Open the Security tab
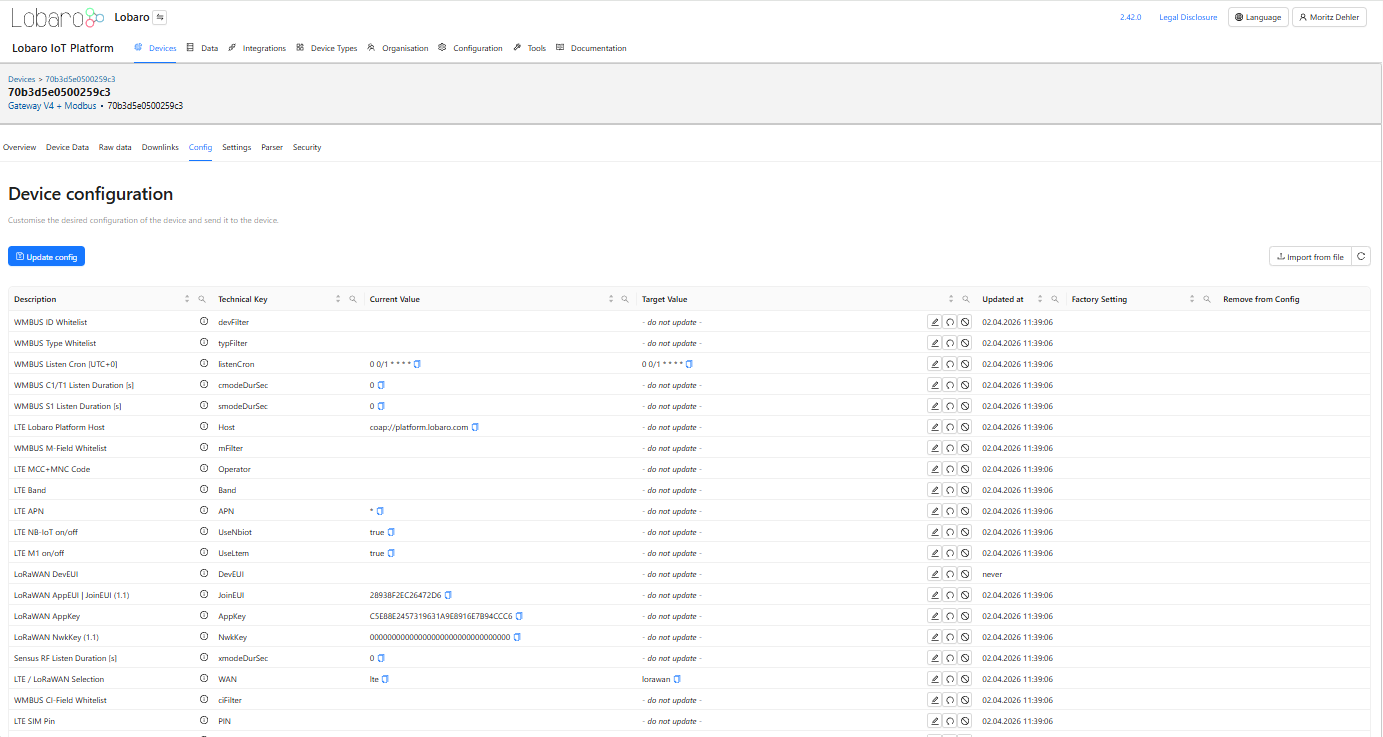This screenshot has width=1383, height=737. pos(307,147)
